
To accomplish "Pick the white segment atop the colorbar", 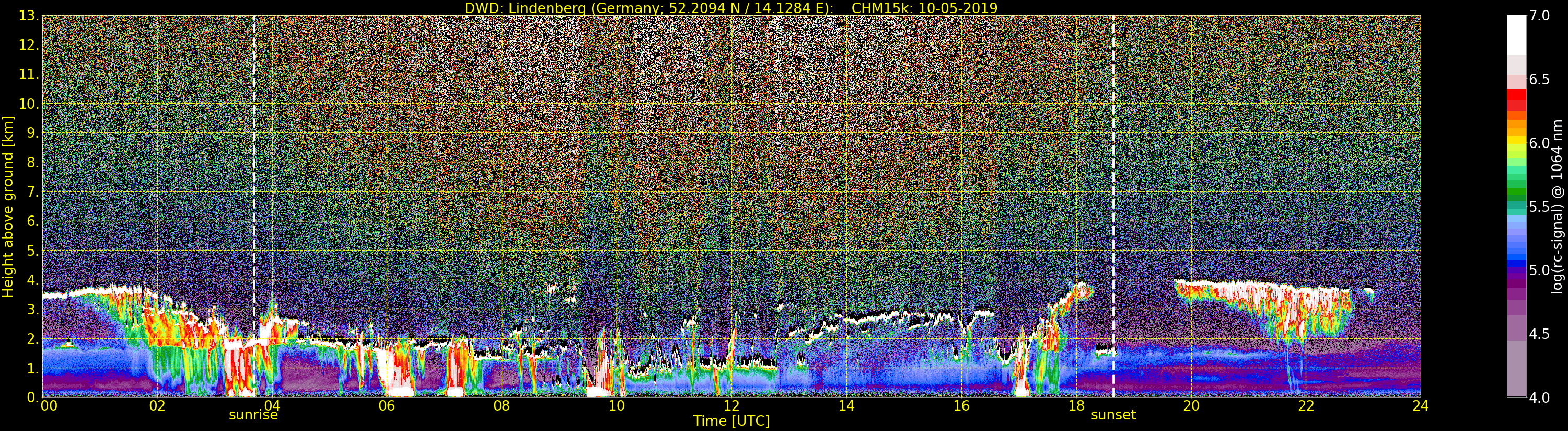I will click(x=1516, y=36).
